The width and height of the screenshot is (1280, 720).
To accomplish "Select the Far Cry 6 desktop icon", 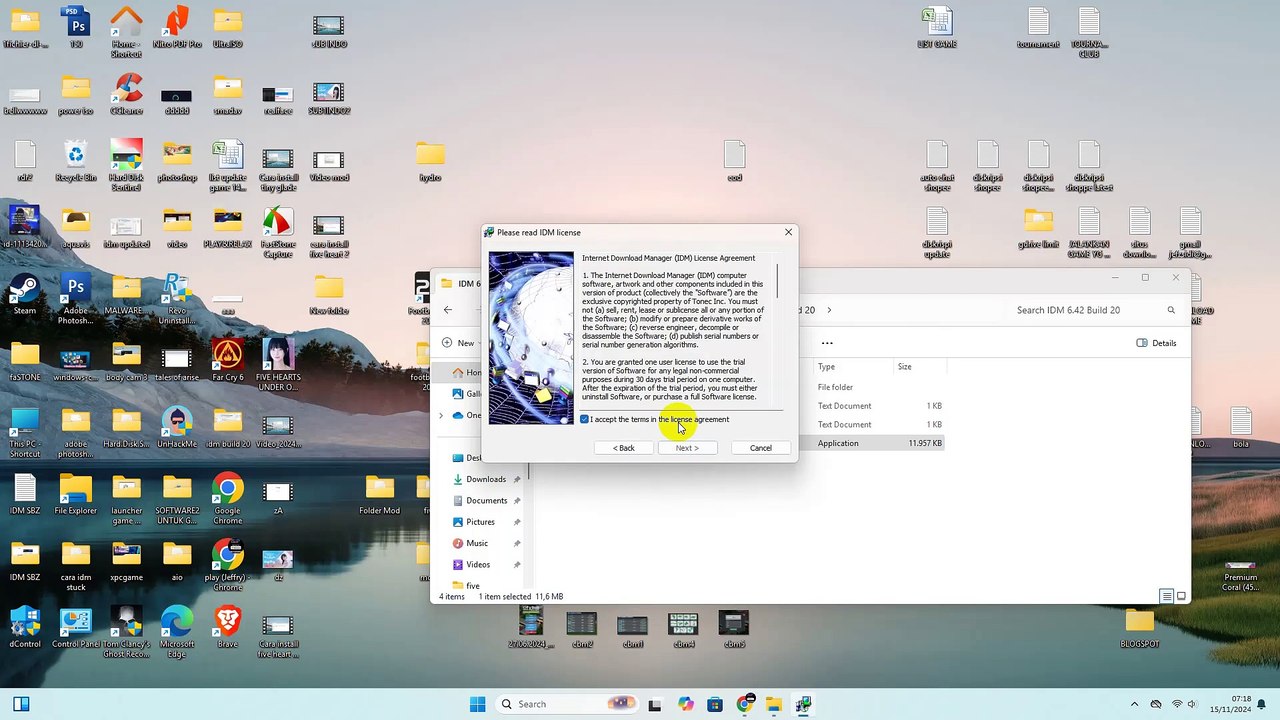I will pos(228,360).
